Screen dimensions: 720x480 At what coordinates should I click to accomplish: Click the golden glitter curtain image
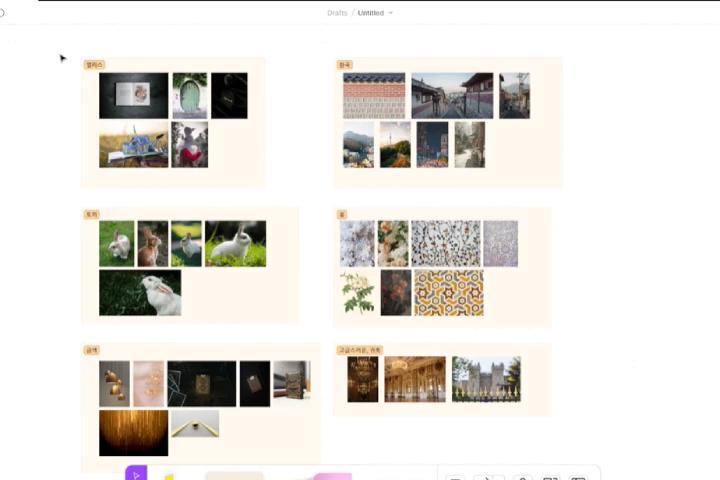[x=133, y=432]
